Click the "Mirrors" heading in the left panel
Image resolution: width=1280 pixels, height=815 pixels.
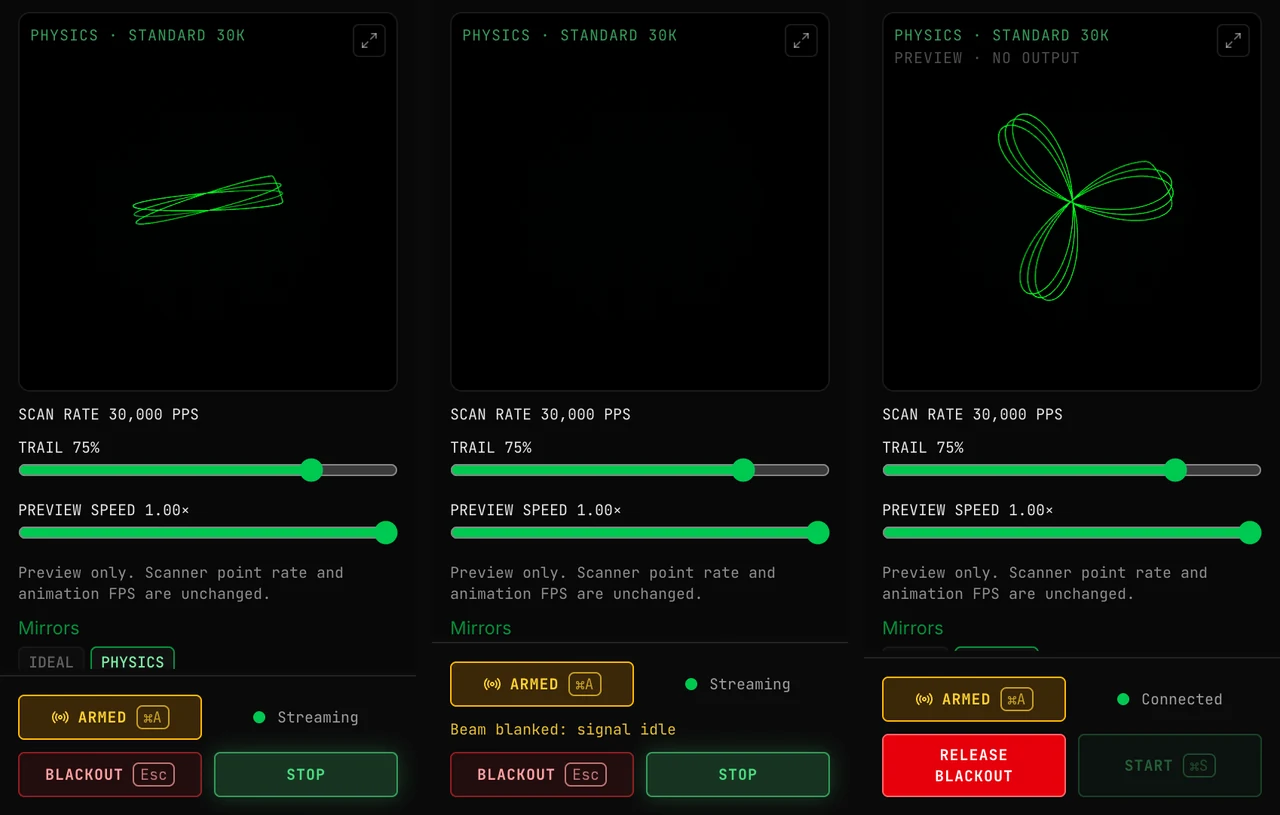pos(49,628)
